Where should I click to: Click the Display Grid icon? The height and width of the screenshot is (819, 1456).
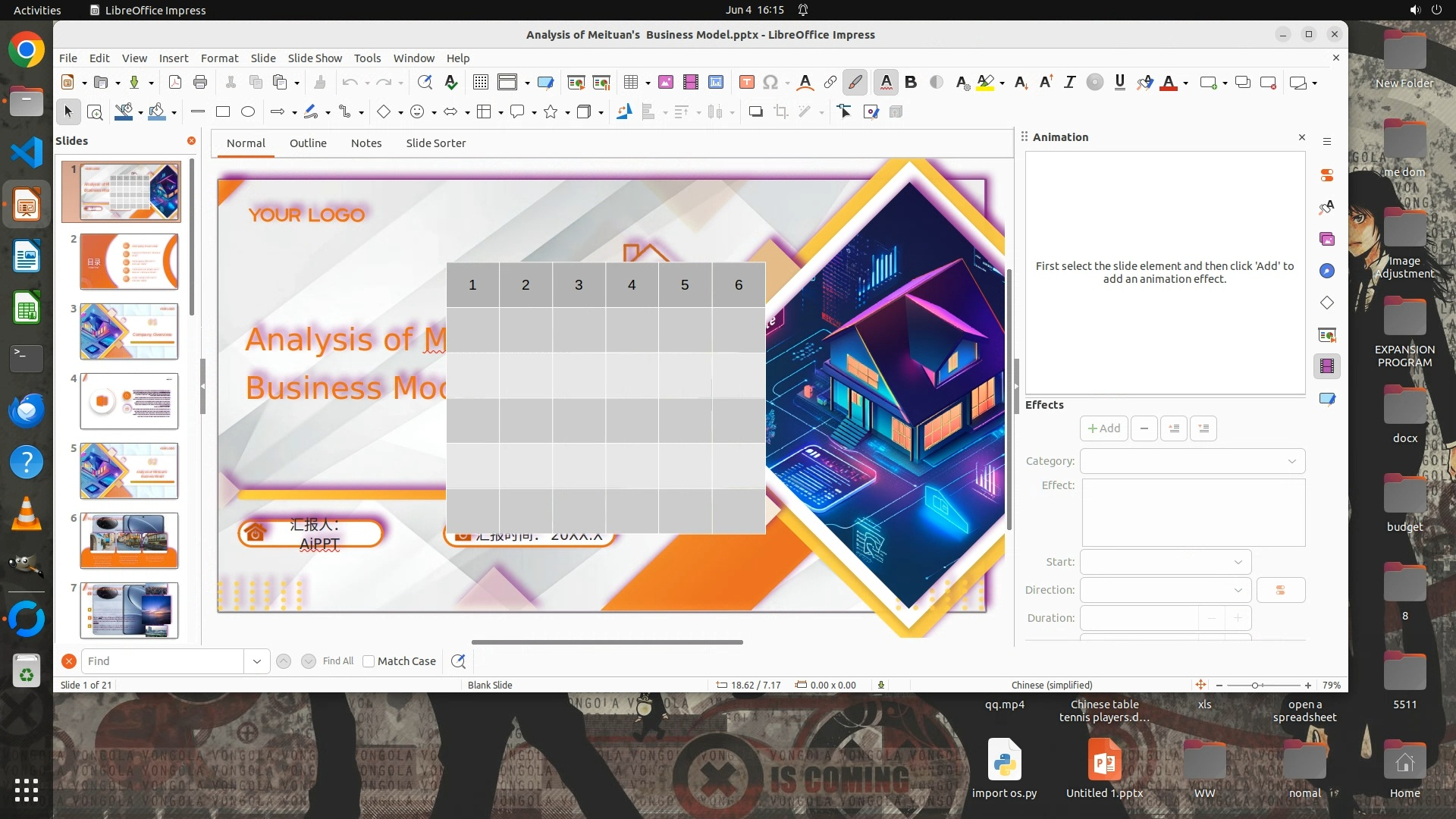pyautogui.click(x=480, y=83)
